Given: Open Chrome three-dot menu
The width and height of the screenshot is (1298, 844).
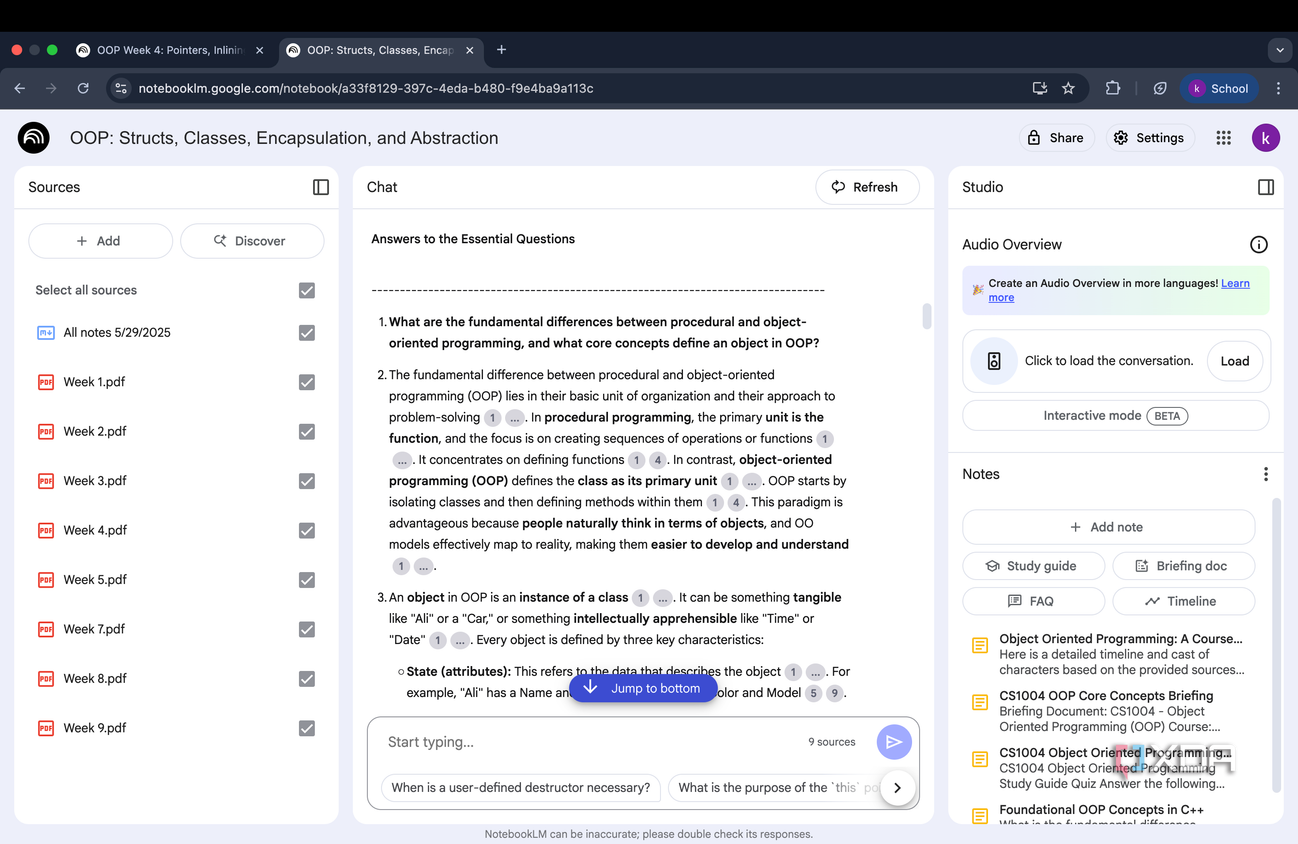Looking at the screenshot, I should point(1278,88).
